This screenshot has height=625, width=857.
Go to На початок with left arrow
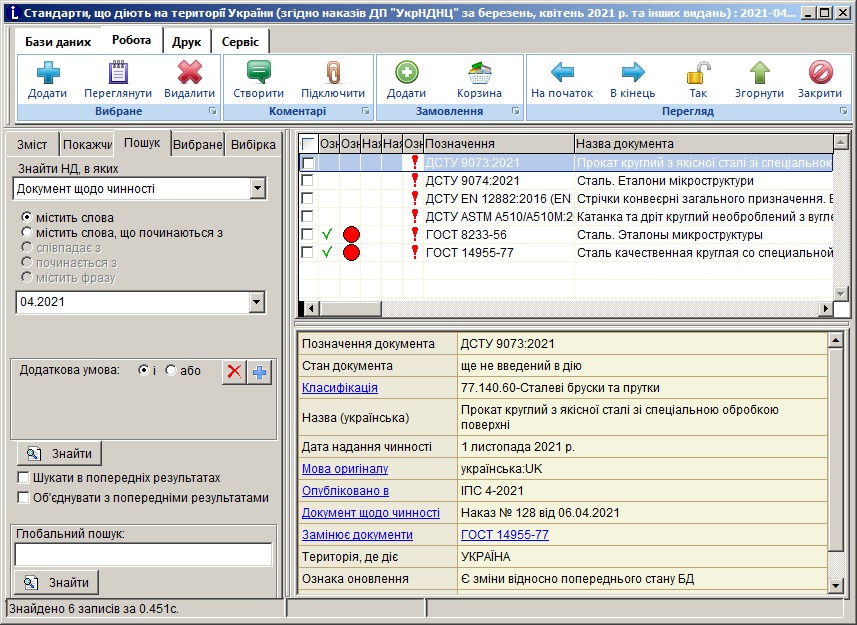click(x=562, y=72)
